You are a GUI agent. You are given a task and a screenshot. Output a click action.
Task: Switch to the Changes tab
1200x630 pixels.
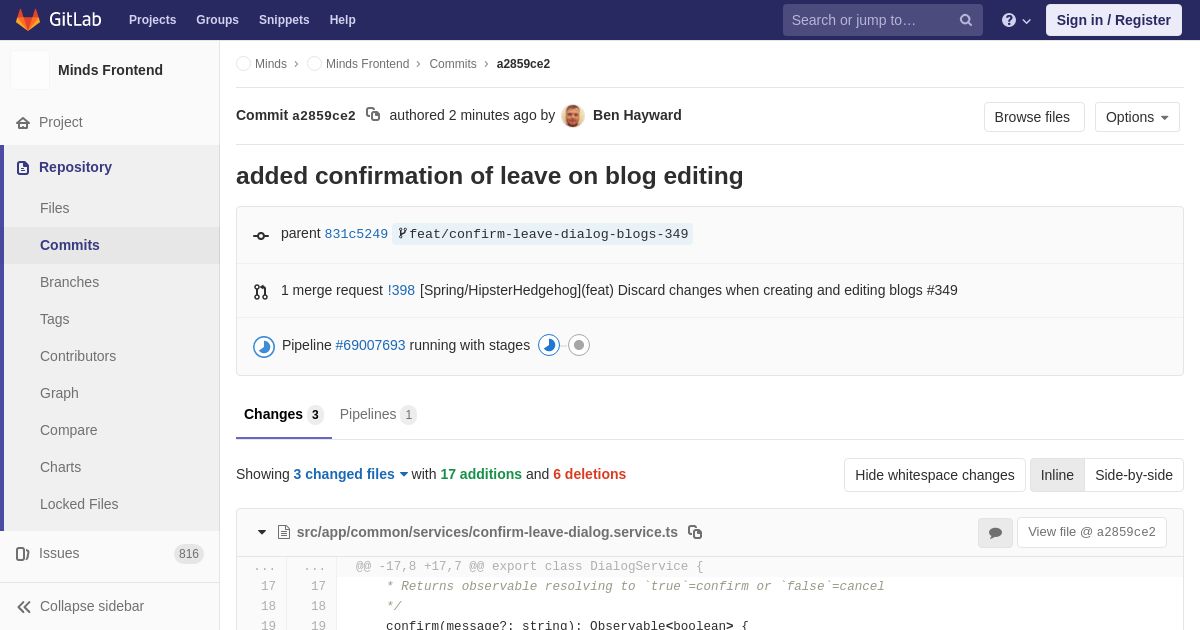284,414
